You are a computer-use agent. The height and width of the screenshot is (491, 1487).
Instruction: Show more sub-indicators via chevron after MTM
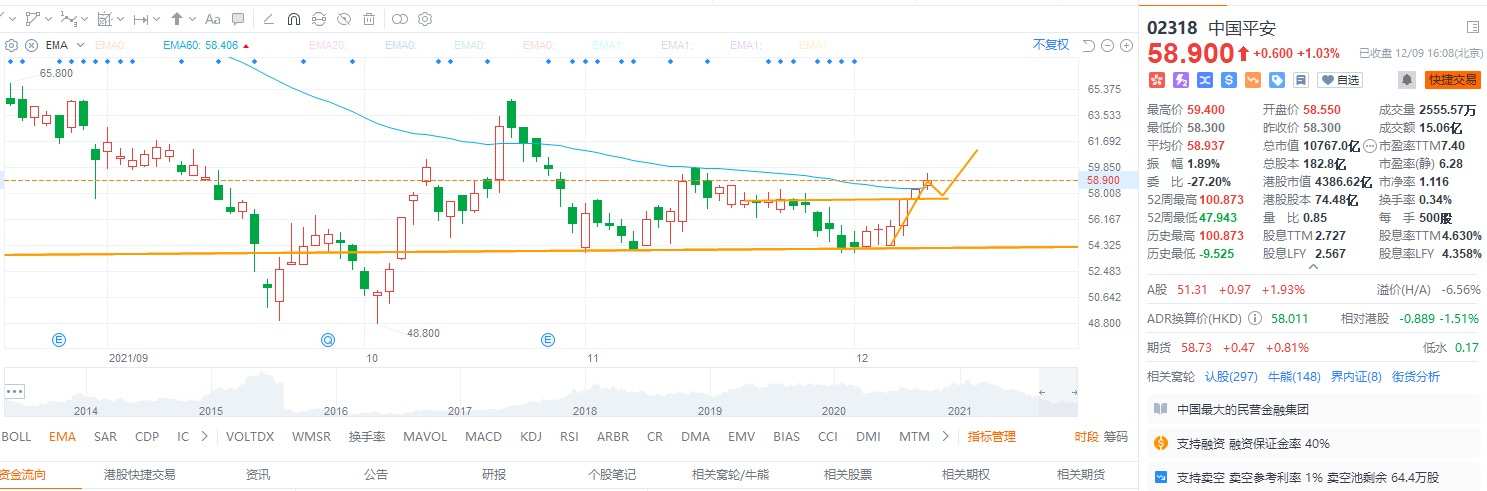[944, 436]
